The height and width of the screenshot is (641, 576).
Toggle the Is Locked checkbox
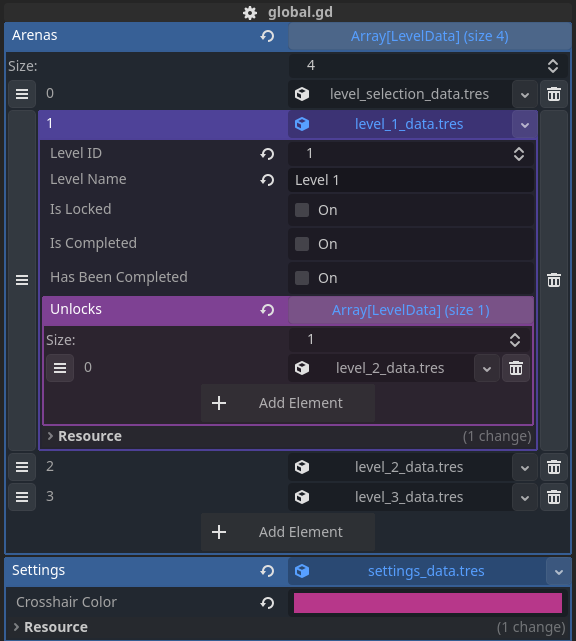(302, 210)
